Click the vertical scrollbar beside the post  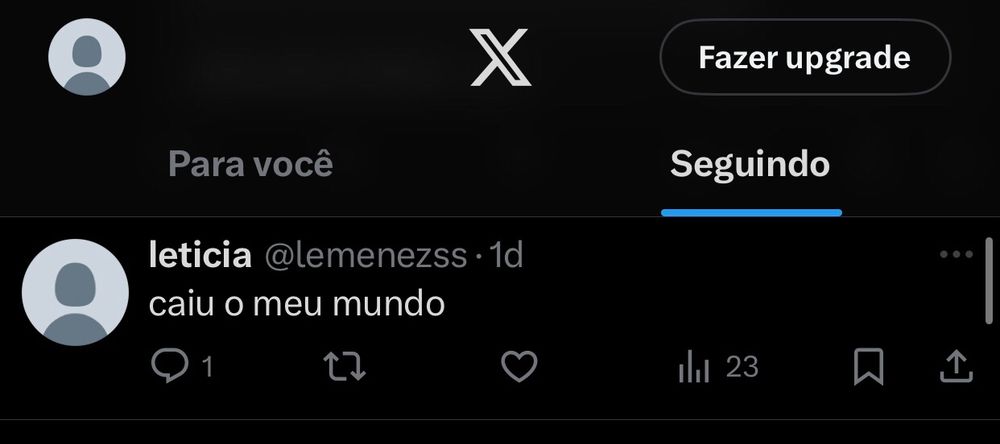coord(989,281)
